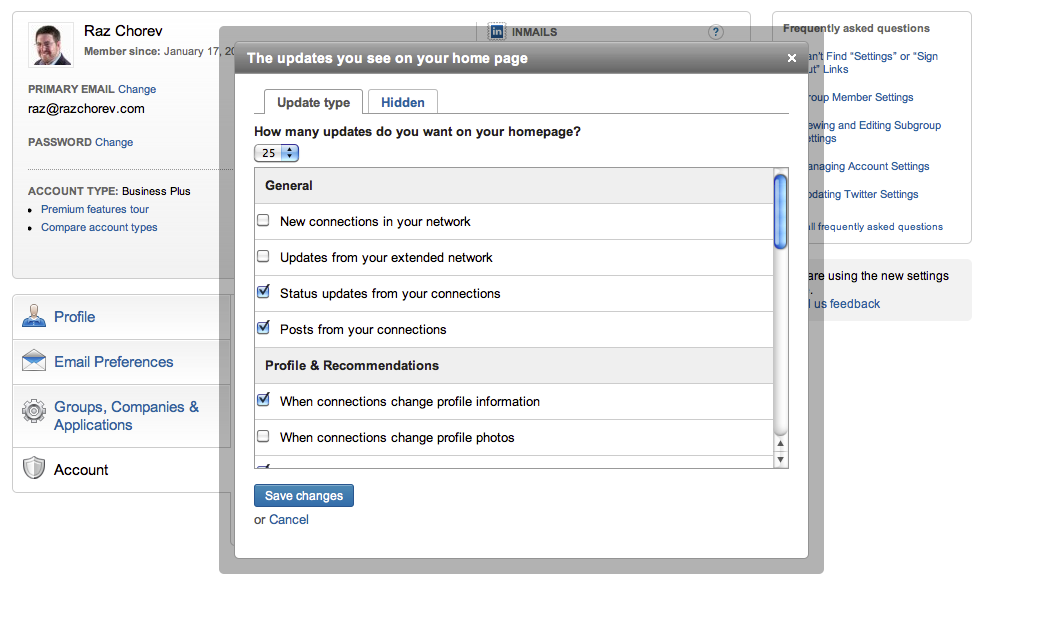Uncheck Status updates from your connections
Screen dimensions: 1050x623
point(264,293)
